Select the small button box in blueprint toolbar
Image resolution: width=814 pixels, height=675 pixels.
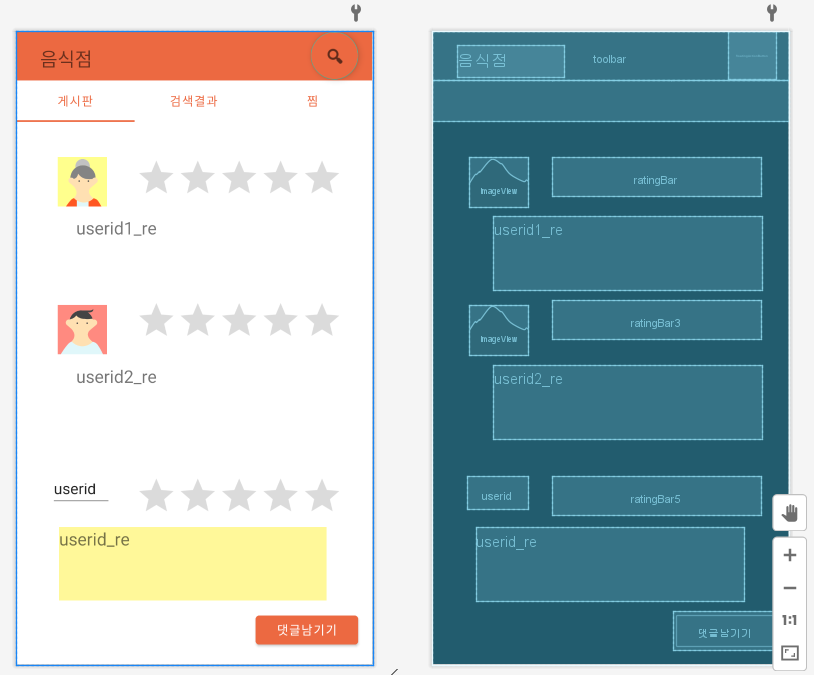coord(752,56)
